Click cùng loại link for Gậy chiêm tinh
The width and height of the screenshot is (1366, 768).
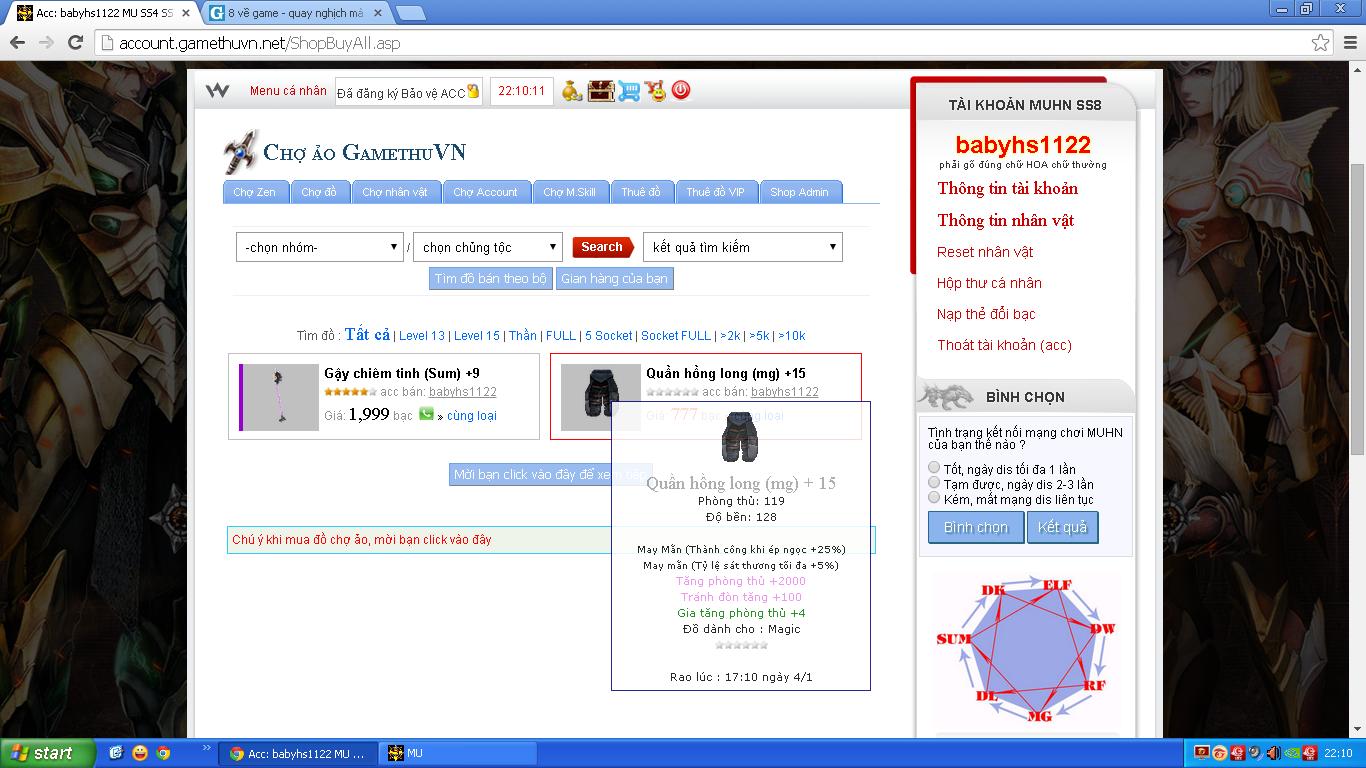point(472,416)
